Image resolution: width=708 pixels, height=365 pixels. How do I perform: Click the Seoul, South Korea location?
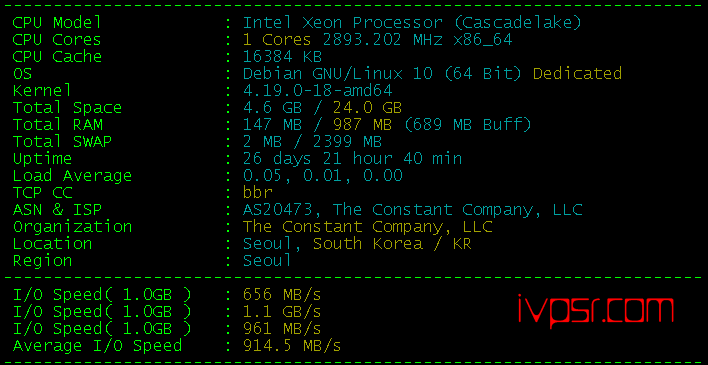357,243
